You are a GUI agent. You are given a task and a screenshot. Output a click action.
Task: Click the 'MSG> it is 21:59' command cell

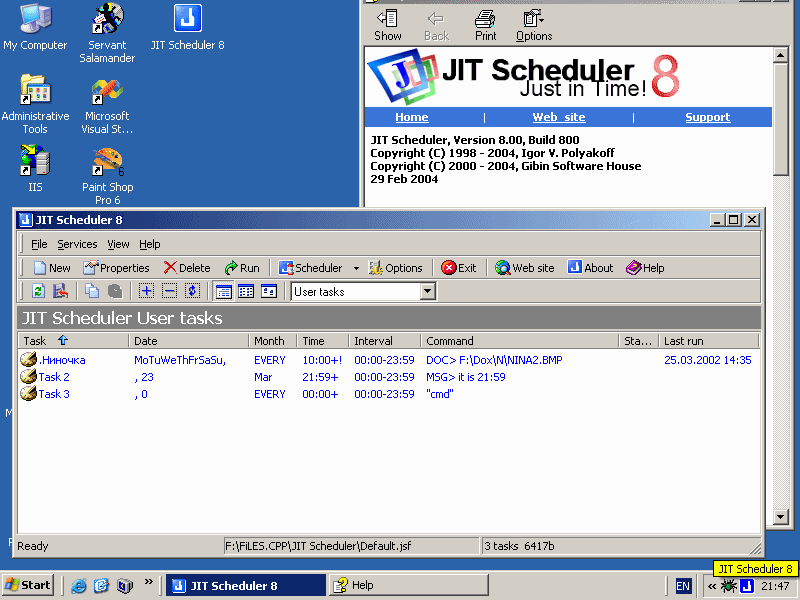click(465, 377)
